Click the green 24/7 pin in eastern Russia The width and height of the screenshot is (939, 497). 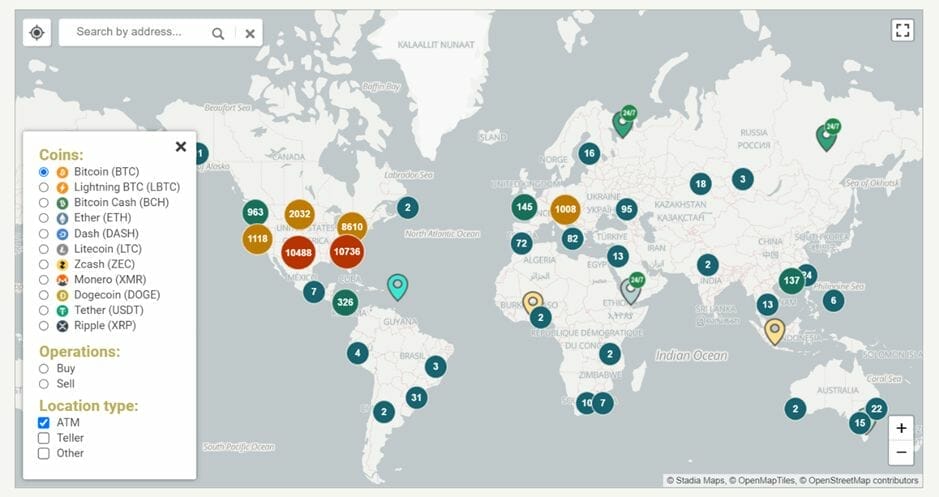[x=827, y=135]
